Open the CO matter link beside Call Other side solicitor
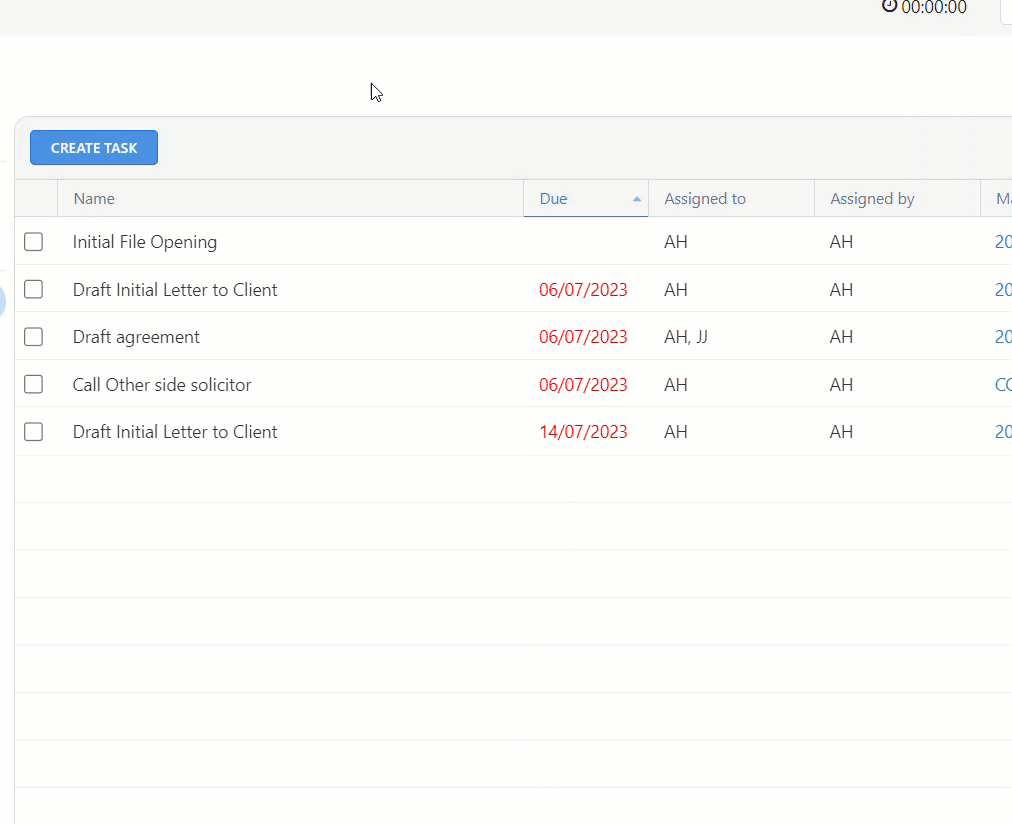Viewport: 1012px width, 824px height. 1004,384
